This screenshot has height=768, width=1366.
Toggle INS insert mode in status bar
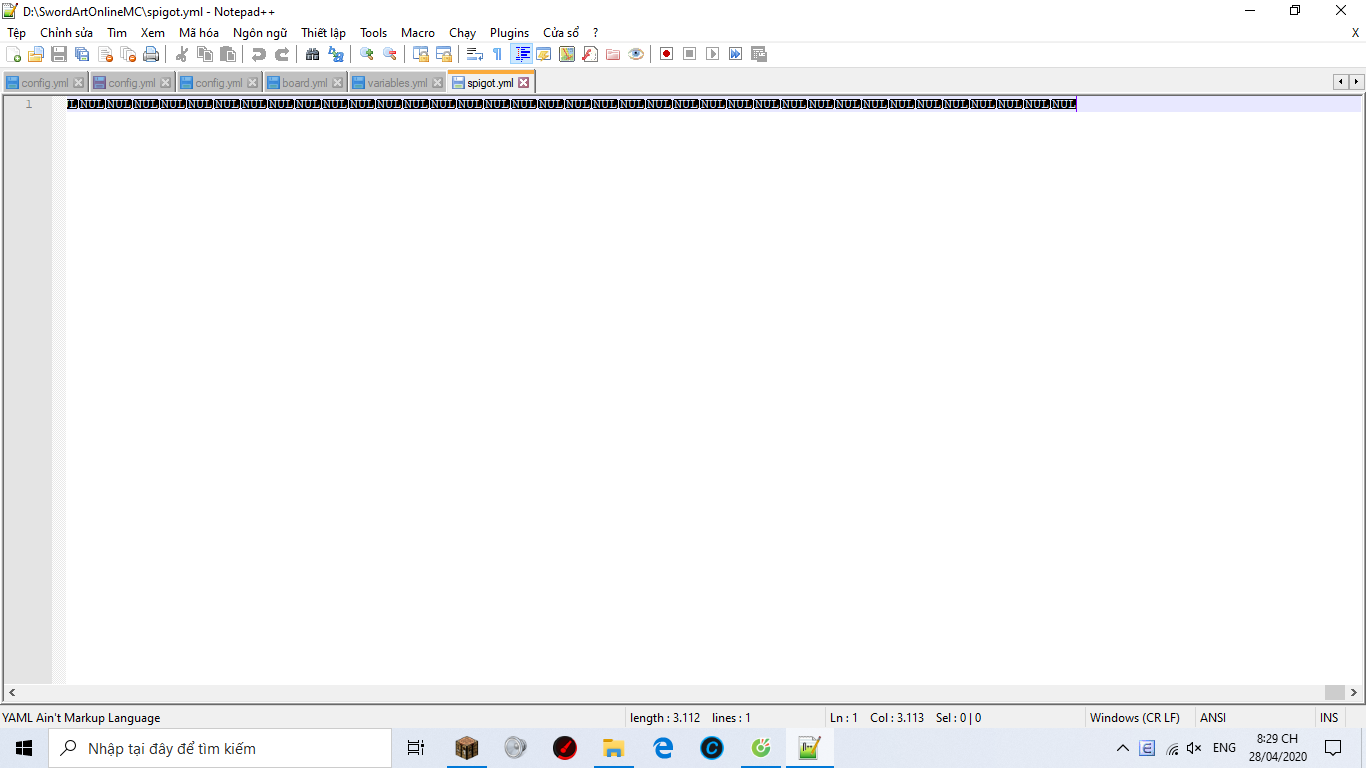[1329, 718]
